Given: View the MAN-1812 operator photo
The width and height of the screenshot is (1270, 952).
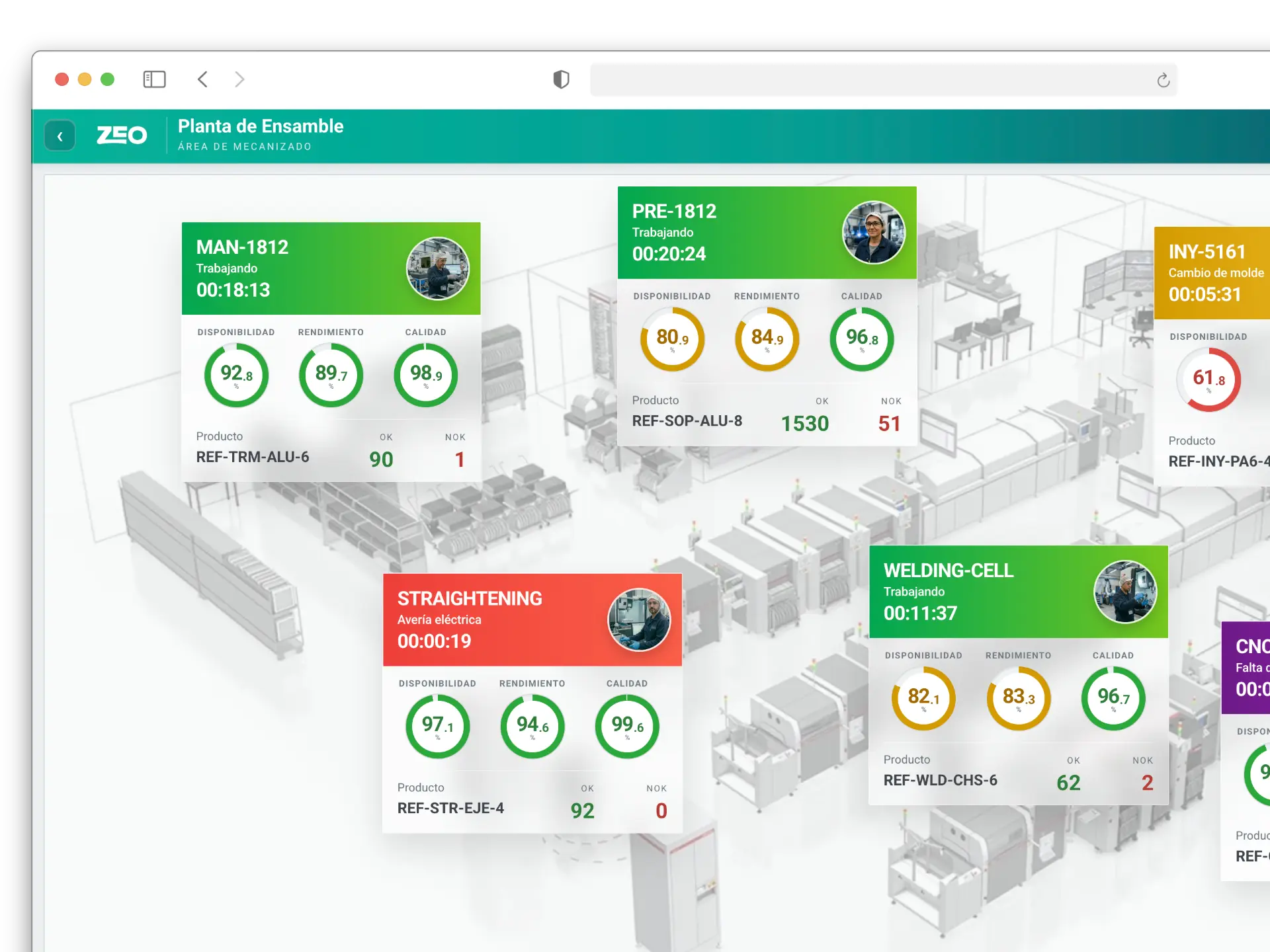Looking at the screenshot, I should pos(438,268).
